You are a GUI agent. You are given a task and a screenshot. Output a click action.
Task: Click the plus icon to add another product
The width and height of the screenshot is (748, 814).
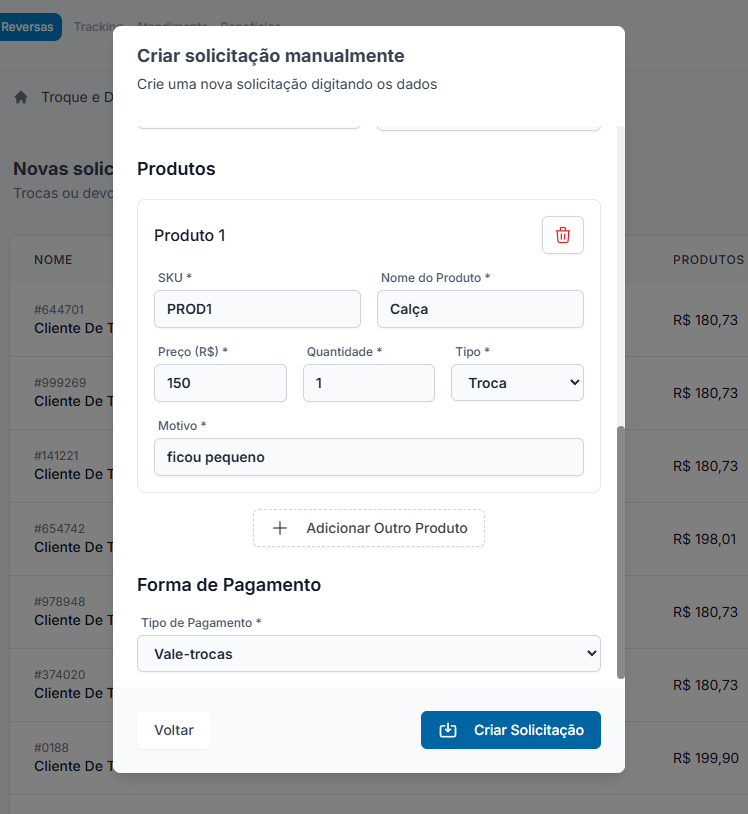tap(280, 528)
